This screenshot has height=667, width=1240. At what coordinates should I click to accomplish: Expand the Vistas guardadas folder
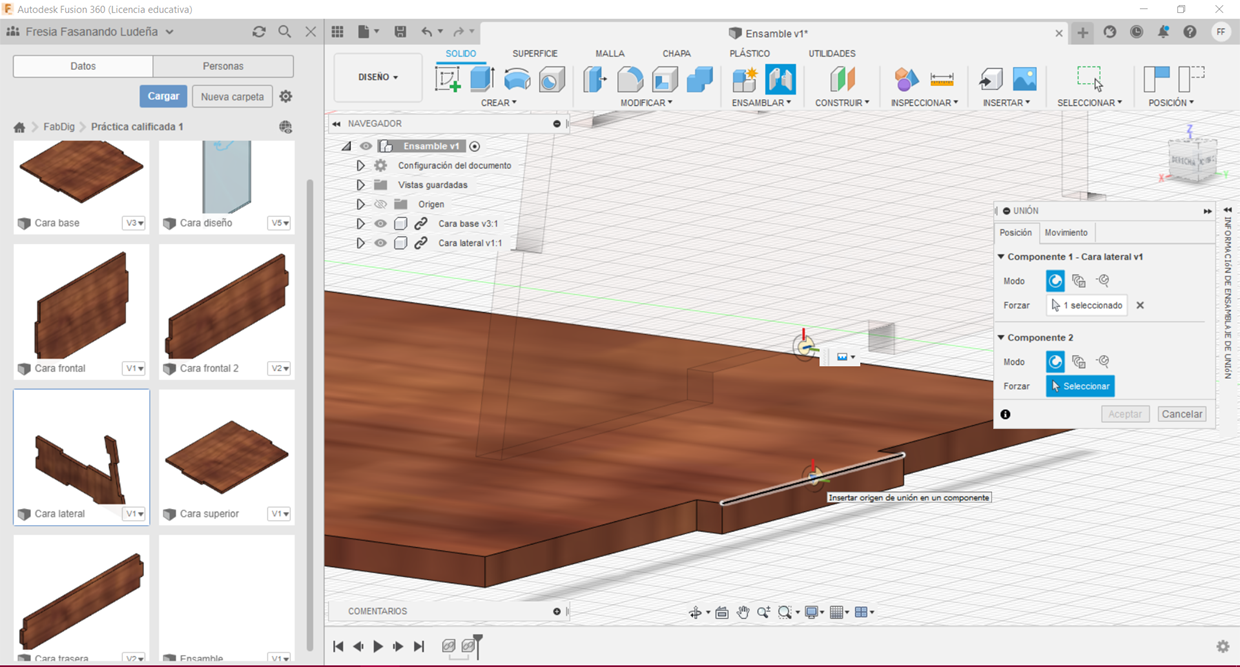pyautogui.click(x=360, y=185)
